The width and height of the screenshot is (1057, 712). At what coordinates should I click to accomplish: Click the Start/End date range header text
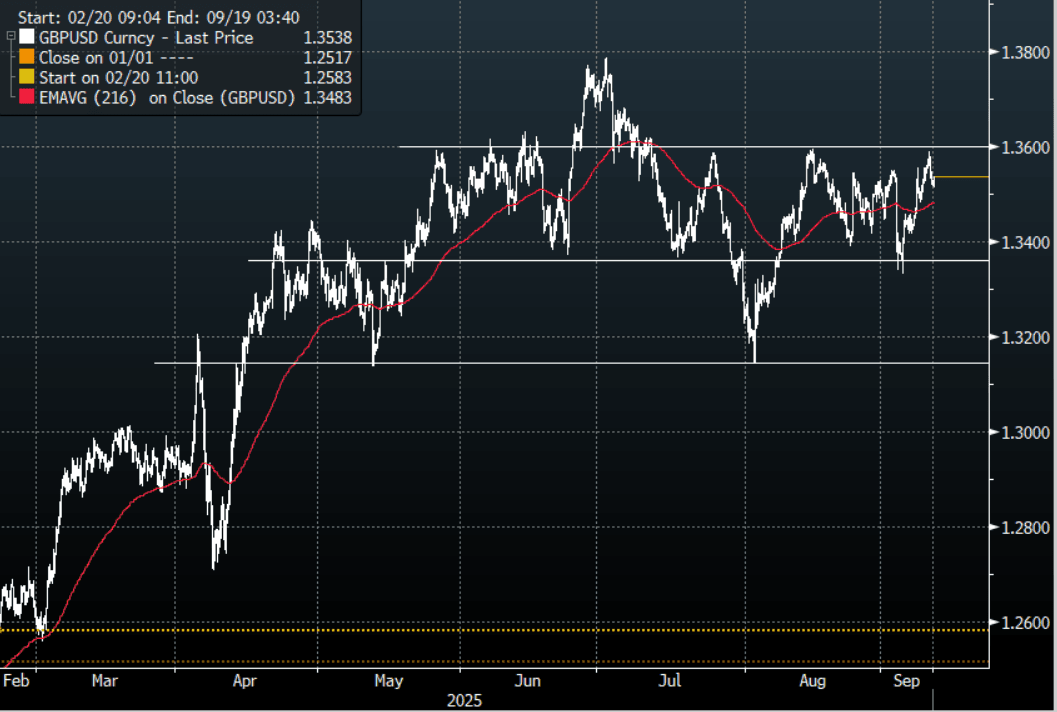click(158, 17)
